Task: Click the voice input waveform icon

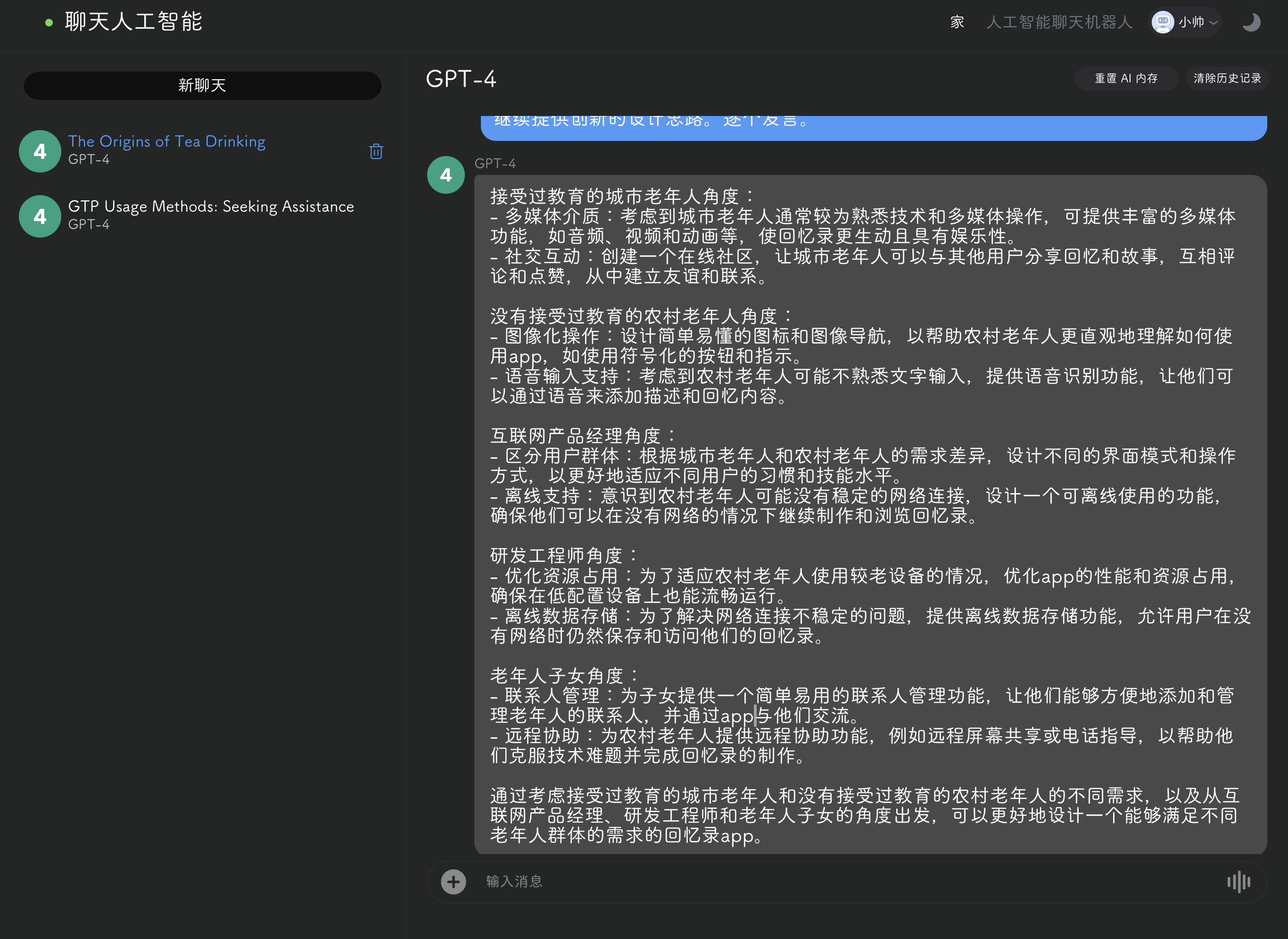Action: pyautogui.click(x=1238, y=881)
